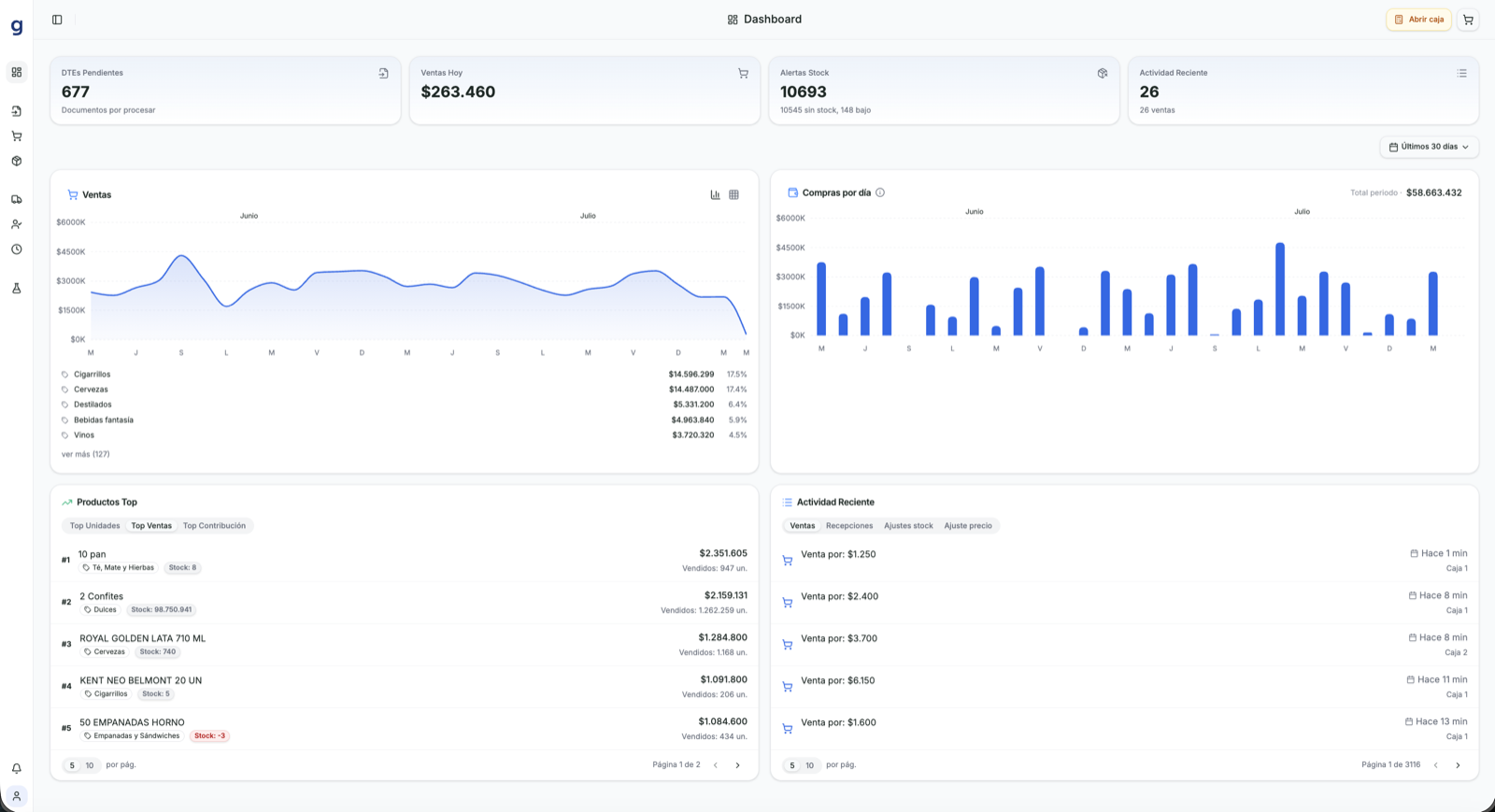Go to next page of Productos Top
The height and width of the screenshot is (812, 1495).
[737, 765]
